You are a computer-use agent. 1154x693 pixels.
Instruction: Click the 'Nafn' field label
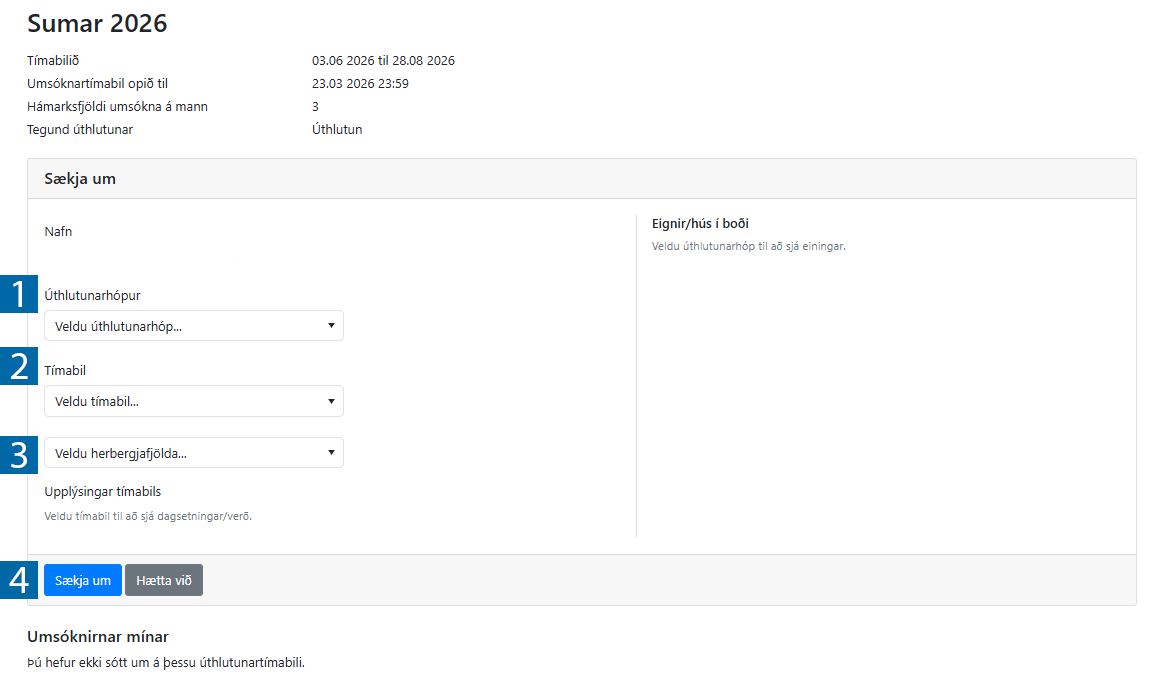[58, 232]
